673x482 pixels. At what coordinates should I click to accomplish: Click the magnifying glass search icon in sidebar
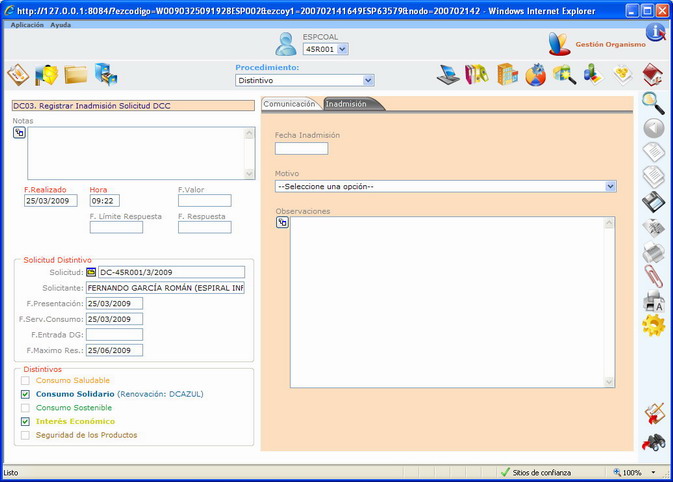click(x=653, y=103)
